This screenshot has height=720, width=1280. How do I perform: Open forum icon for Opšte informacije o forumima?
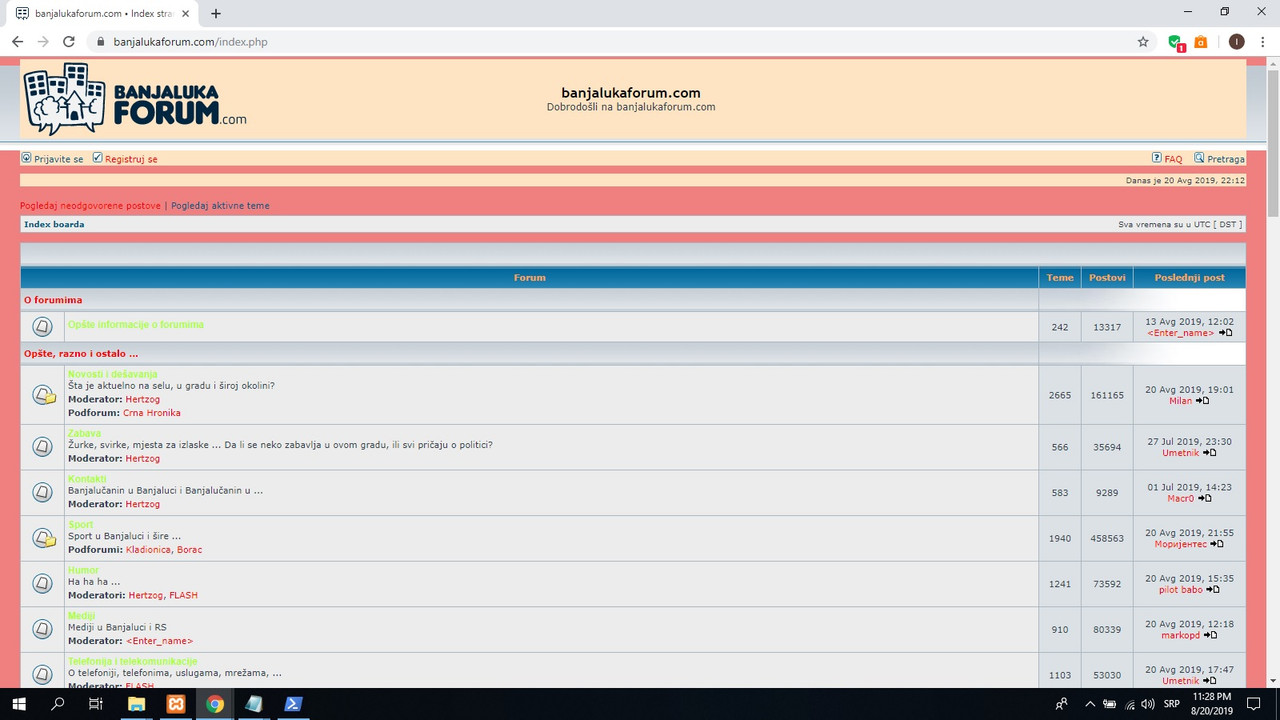[42, 327]
